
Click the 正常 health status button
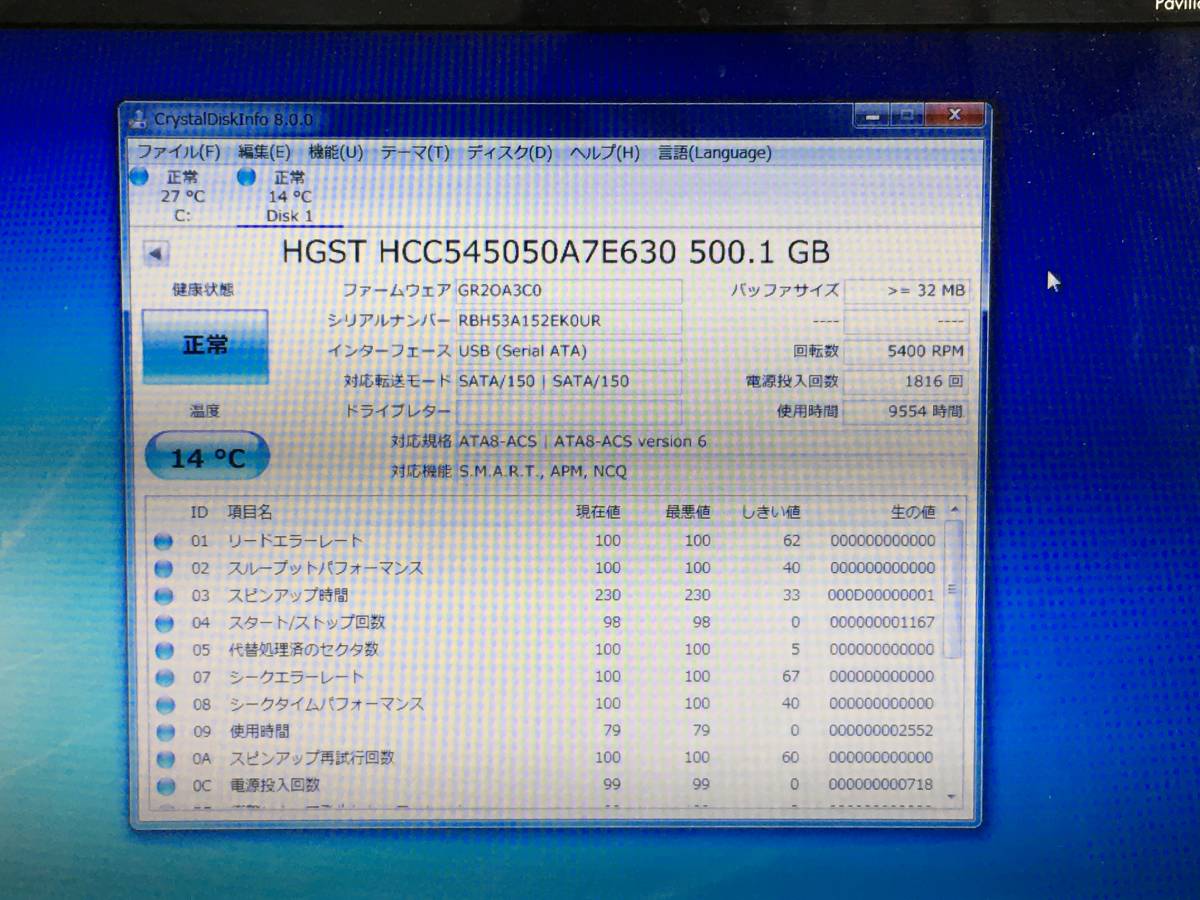click(205, 346)
